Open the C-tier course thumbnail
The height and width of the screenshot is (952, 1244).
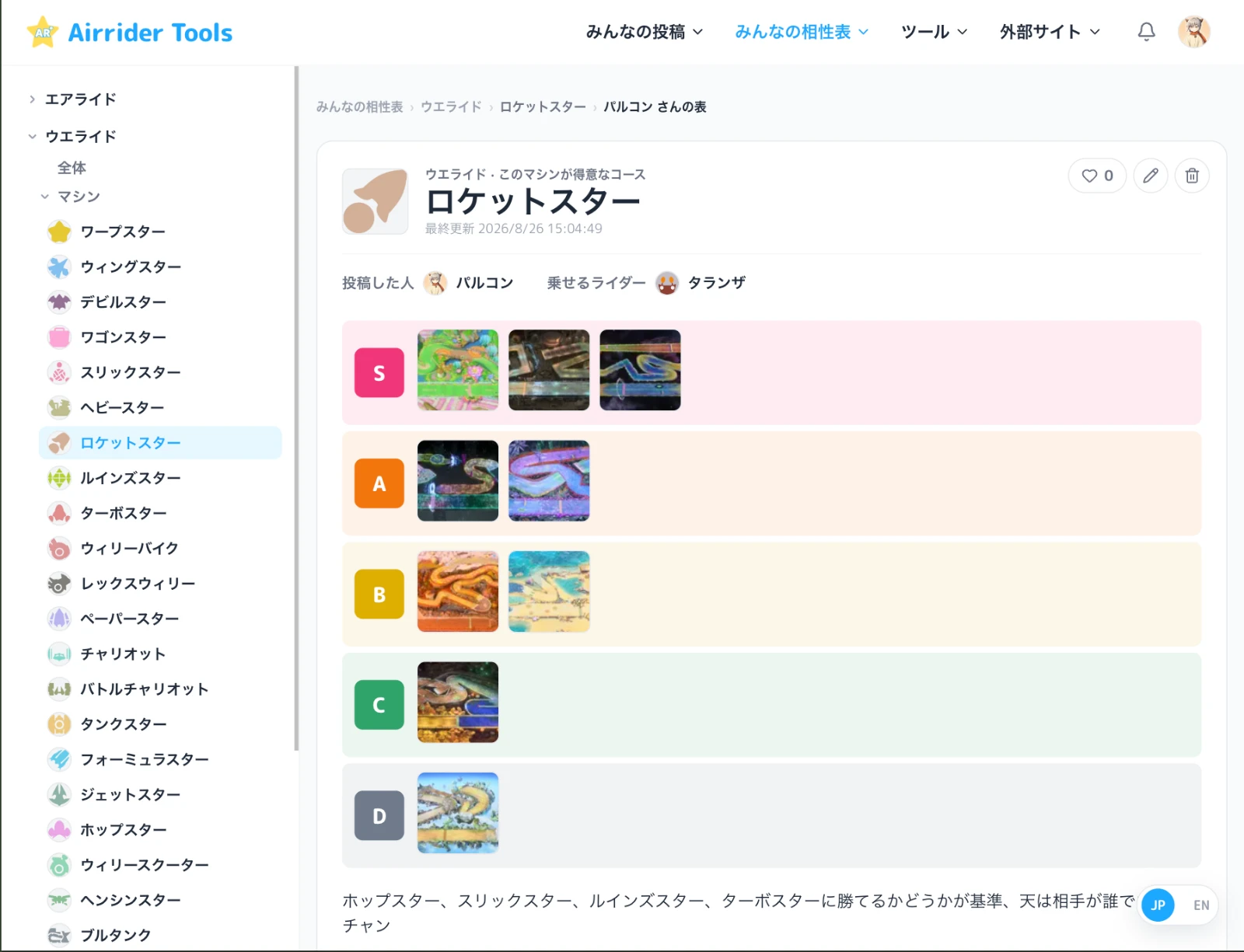458,703
